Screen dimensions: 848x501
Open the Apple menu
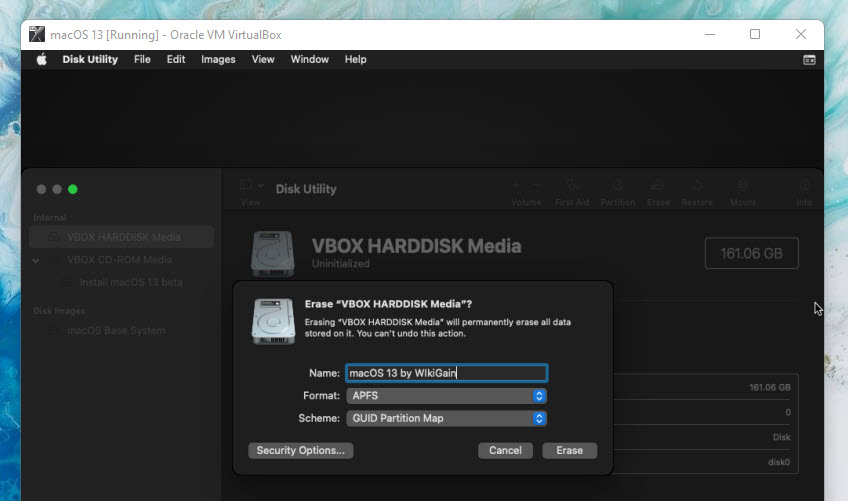pos(42,60)
